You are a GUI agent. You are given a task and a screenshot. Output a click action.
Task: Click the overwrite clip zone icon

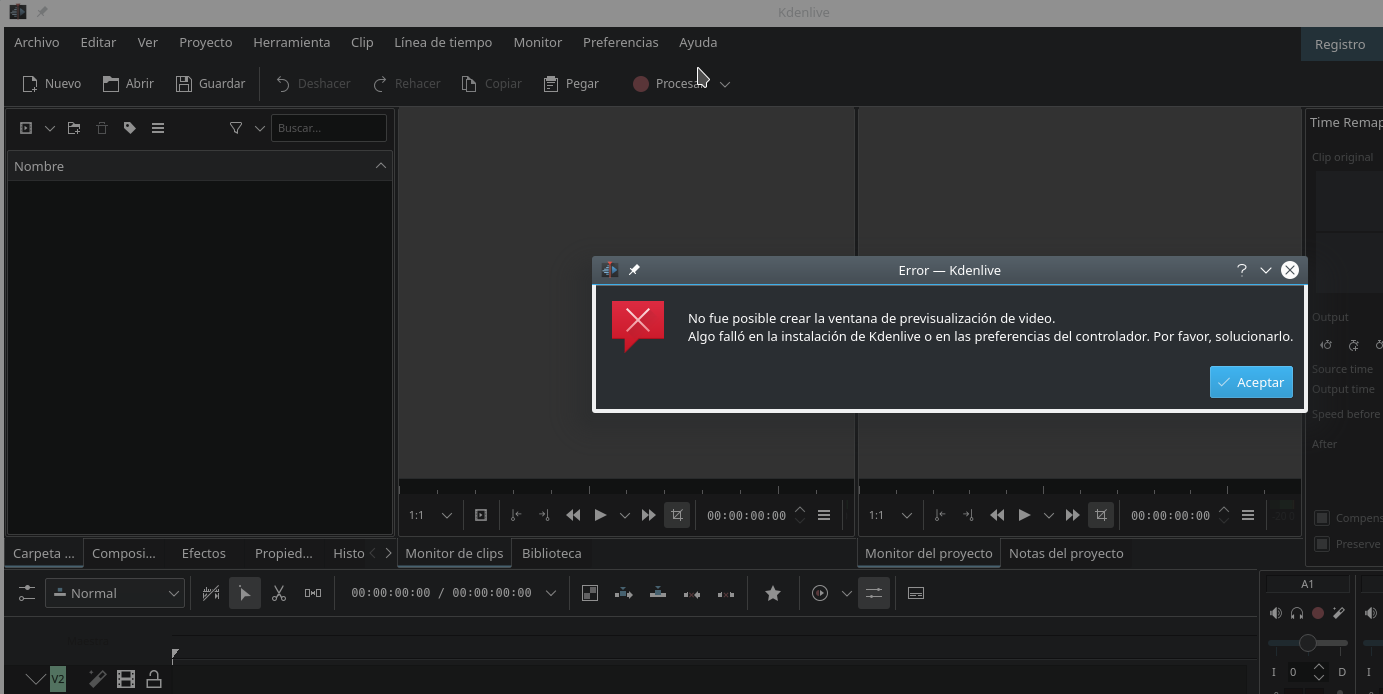point(658,593)
